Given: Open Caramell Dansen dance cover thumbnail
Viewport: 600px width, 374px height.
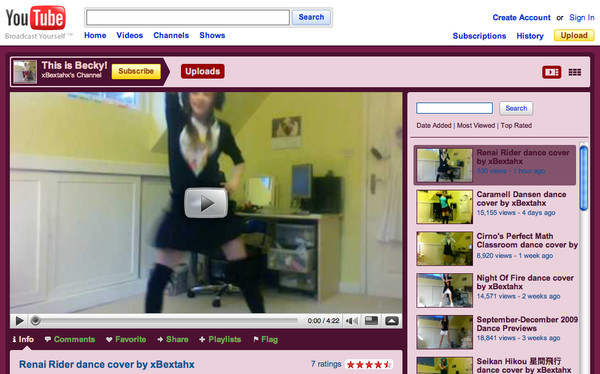Looking at the screenshot, I should point(445,207).
